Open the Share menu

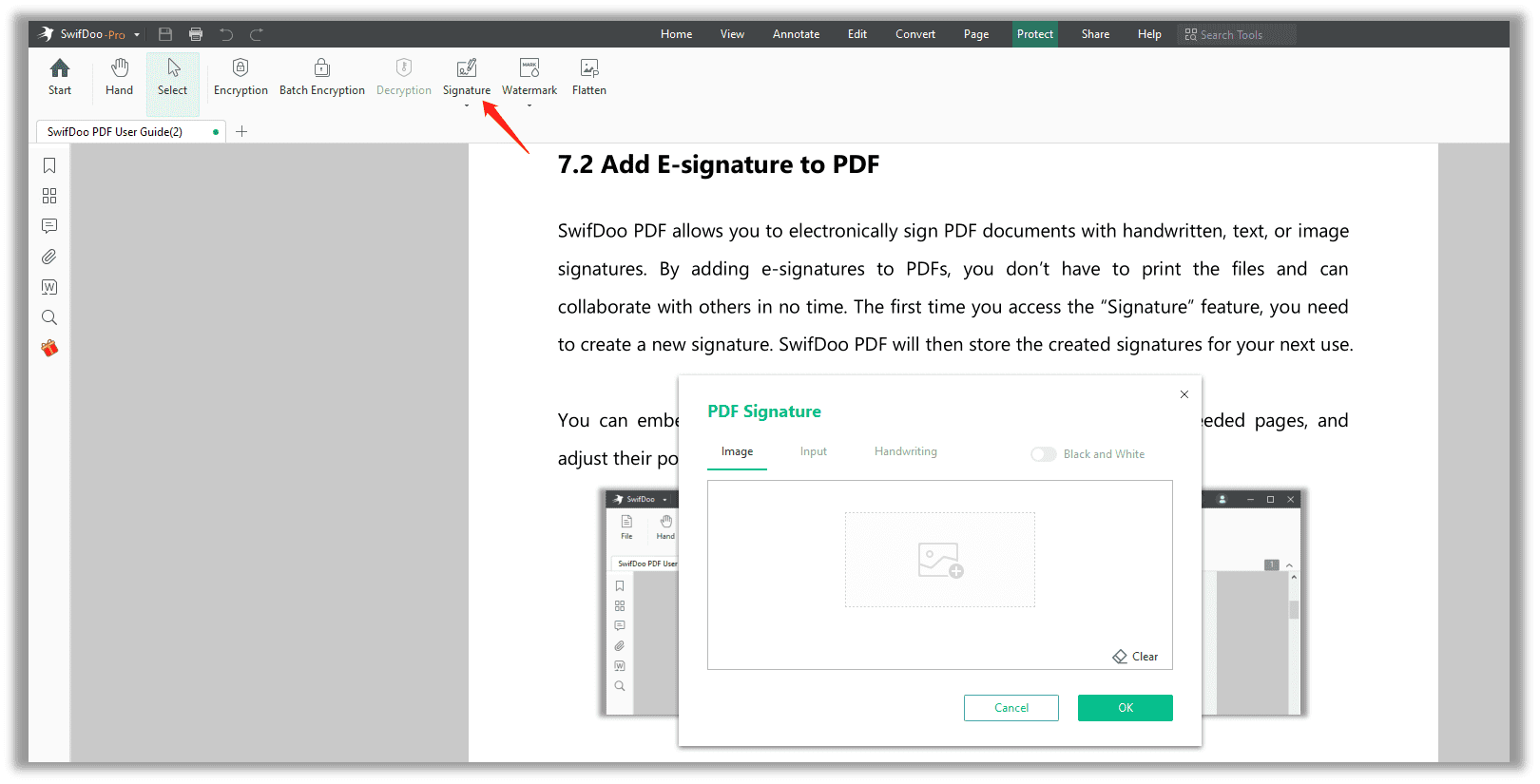point(1095,34)
